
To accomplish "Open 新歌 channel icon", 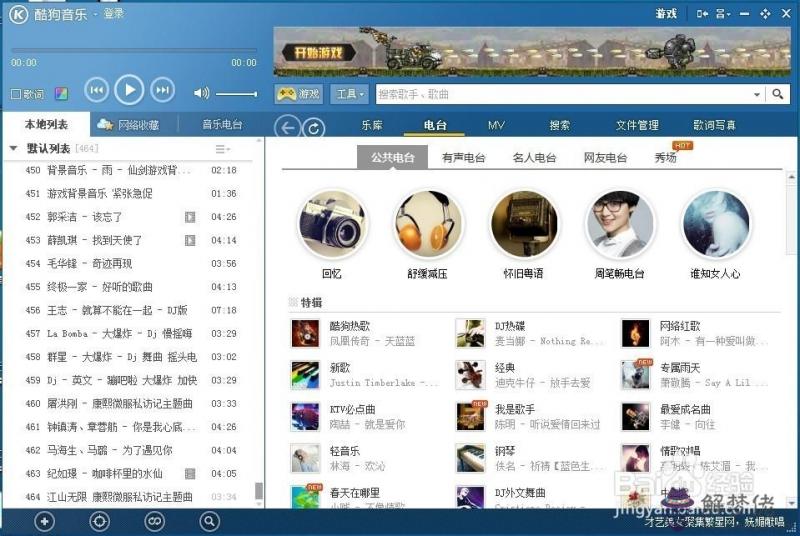I will point(305,375).
